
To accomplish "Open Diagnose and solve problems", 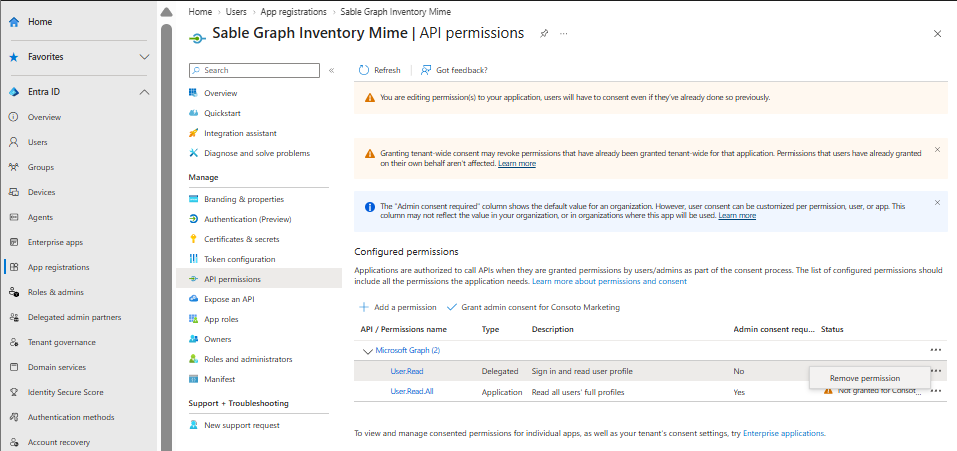I will point(257,153).
